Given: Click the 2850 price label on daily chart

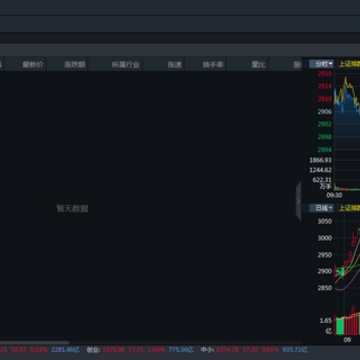Looking at the screenshot, I should (x=325, y=288).
